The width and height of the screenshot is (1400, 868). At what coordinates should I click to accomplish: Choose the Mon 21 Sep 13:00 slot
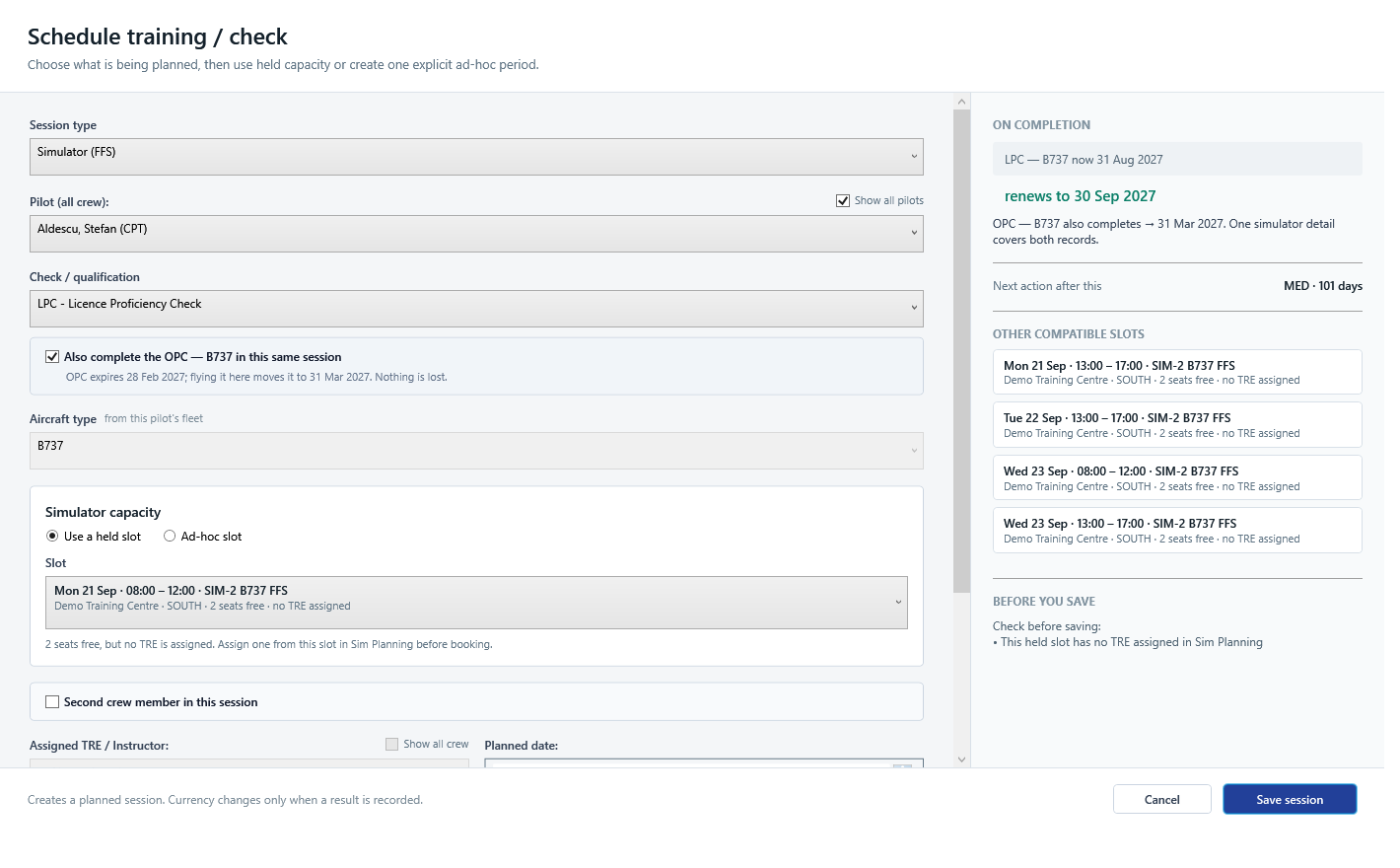1177,373
